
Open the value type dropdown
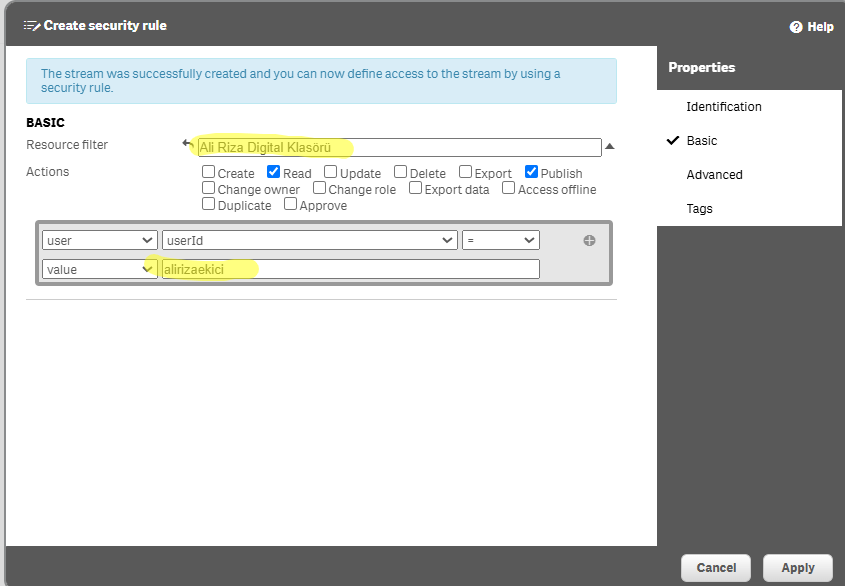(x=100, y=269)
